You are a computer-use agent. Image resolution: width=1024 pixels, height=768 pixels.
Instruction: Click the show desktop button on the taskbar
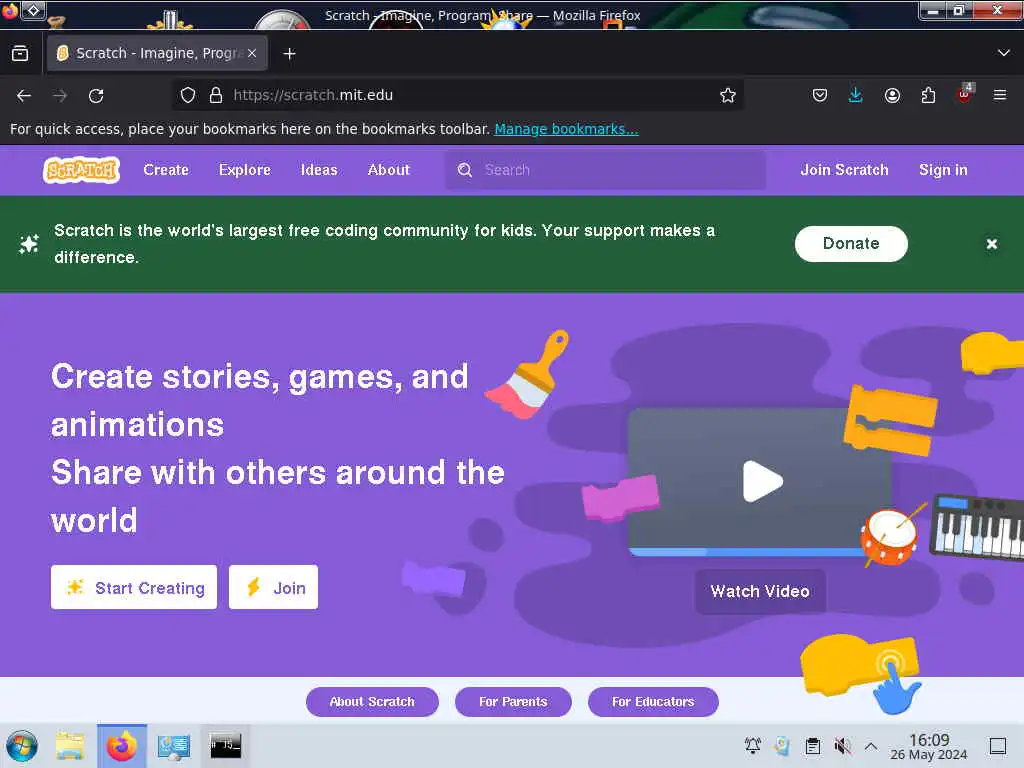[997, 746]
